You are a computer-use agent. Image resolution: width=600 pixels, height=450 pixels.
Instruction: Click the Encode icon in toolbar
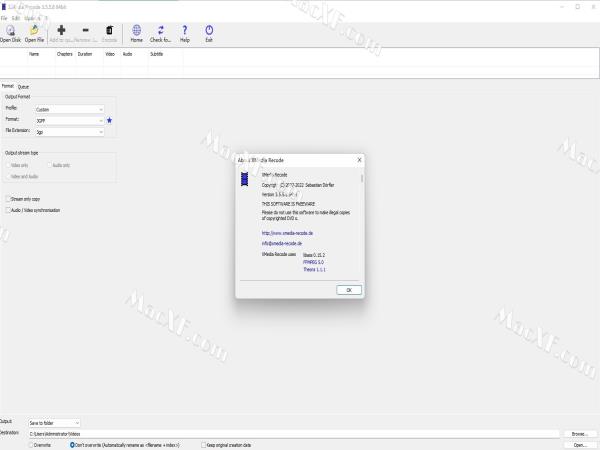[109, 30]
